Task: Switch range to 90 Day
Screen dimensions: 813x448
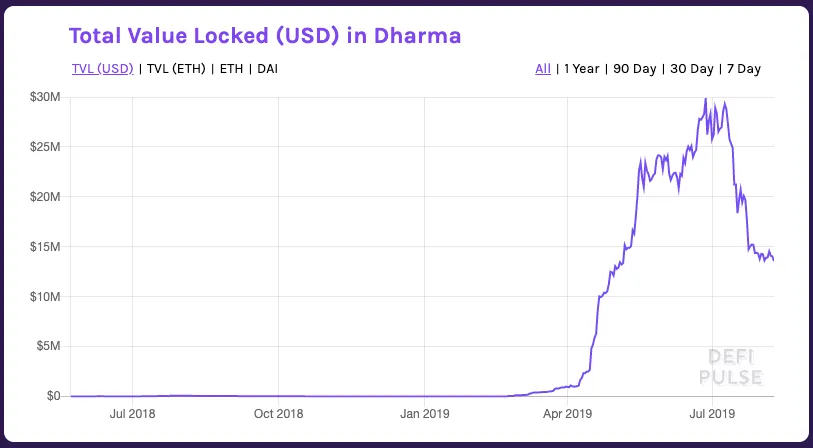Action: tap(635, 68)
